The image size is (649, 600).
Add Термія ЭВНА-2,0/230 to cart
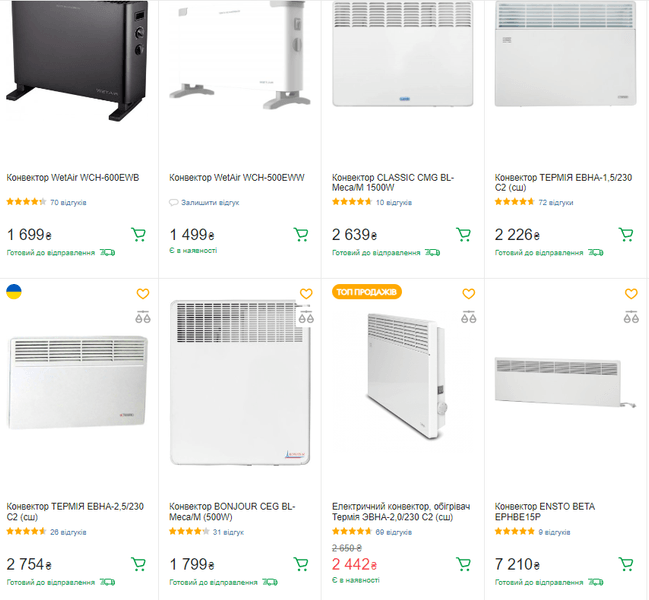[x=464, y=564]
